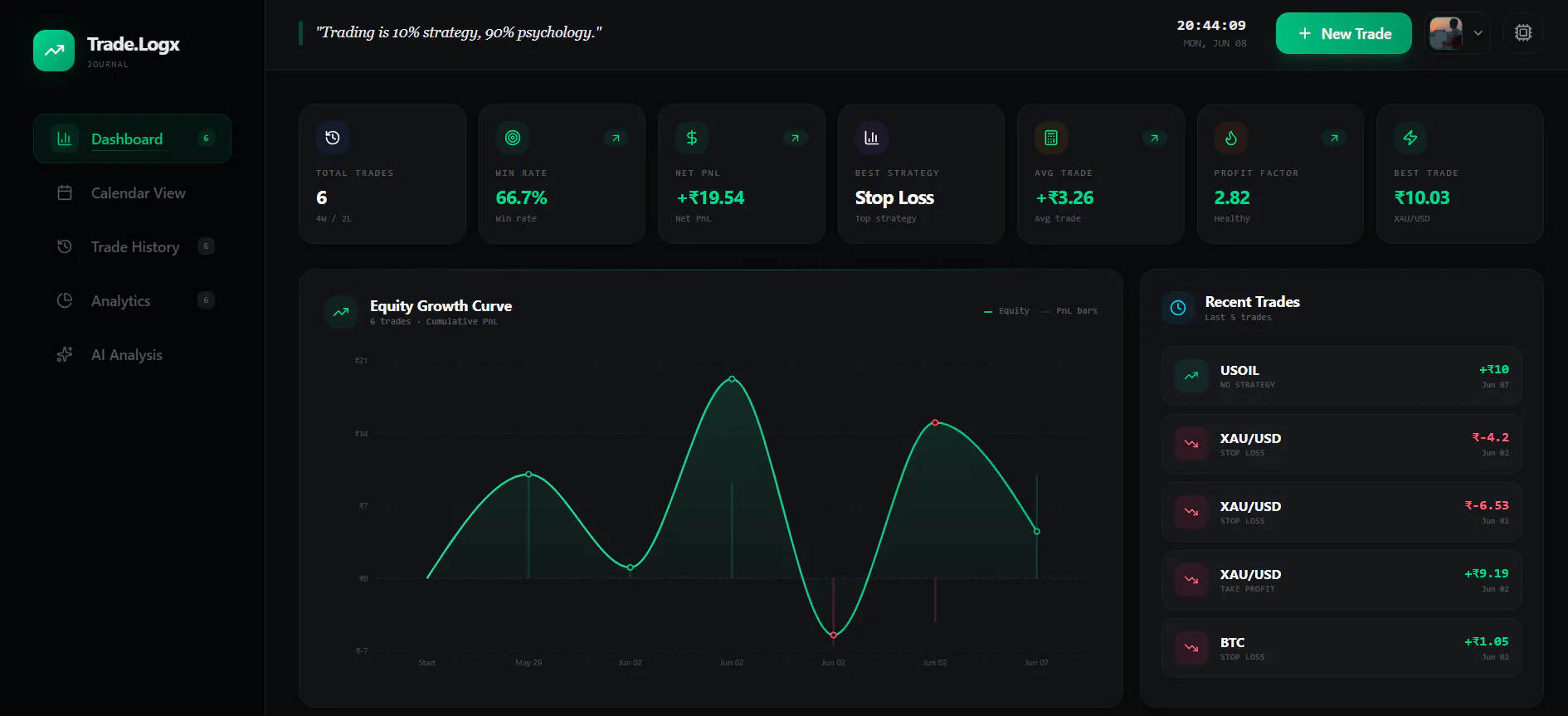This screenshot has width=1568, height=716.
Task: Click the New Trade button
Action: 1343,33
